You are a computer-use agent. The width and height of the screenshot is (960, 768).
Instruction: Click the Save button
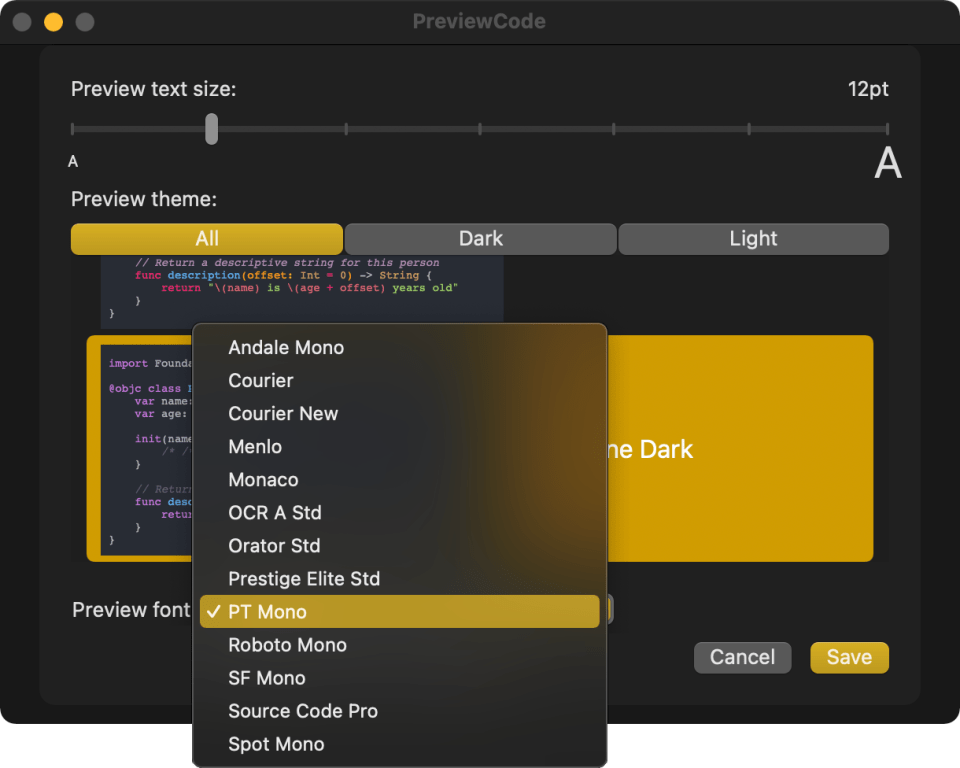[849, 657]
